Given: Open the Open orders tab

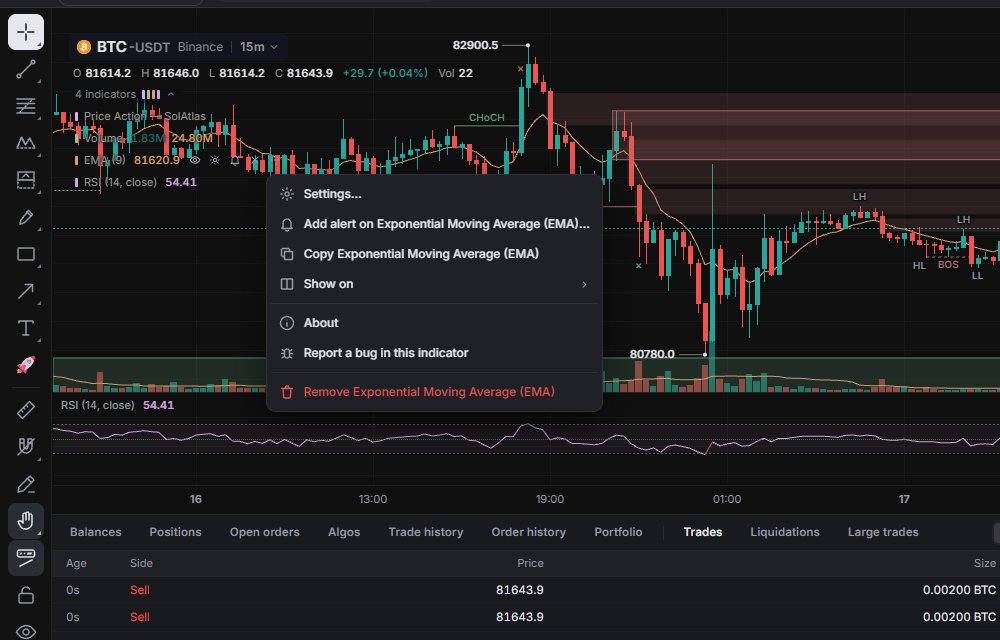Looking at the screenshot, I should [x=265, y=532].
